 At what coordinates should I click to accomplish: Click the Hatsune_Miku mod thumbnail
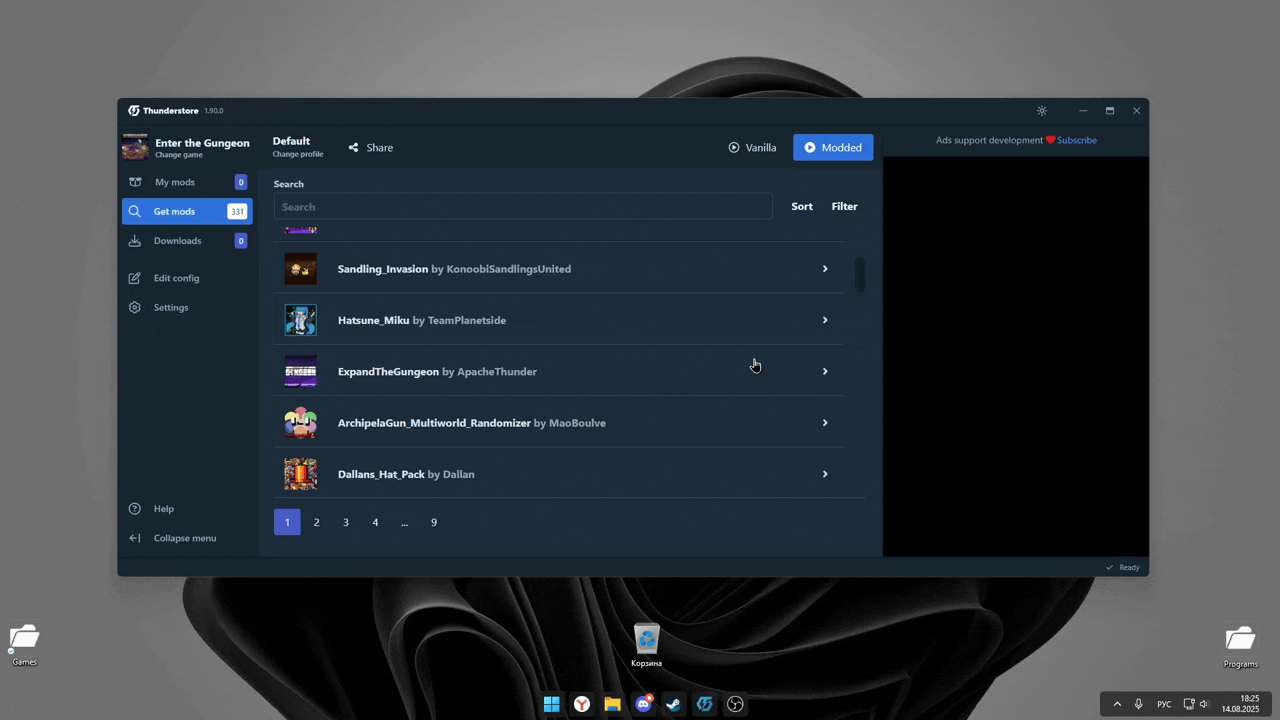click(x=300, y=320)
